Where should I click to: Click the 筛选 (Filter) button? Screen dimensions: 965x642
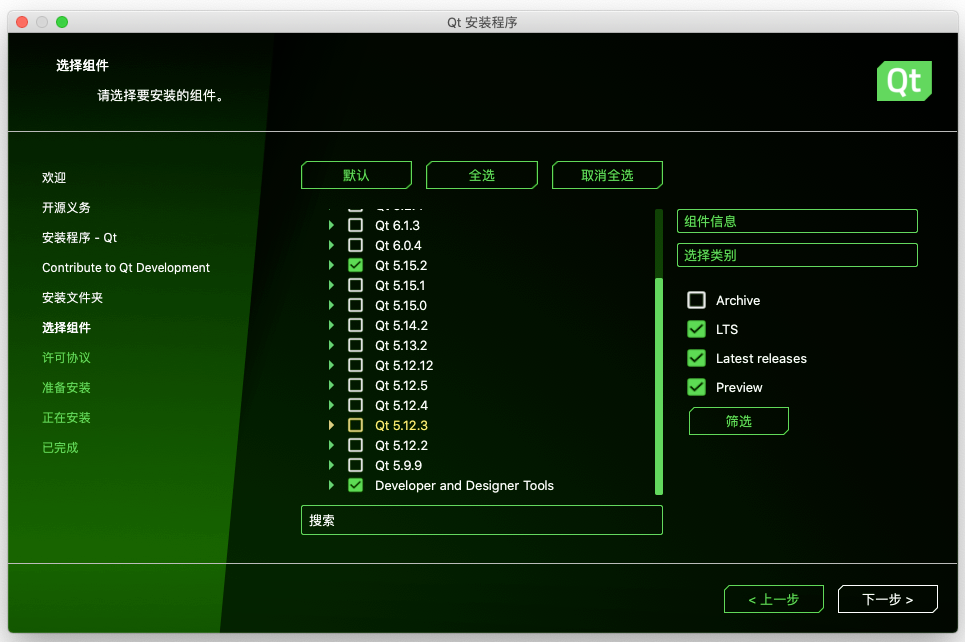[x=739, y=421]
